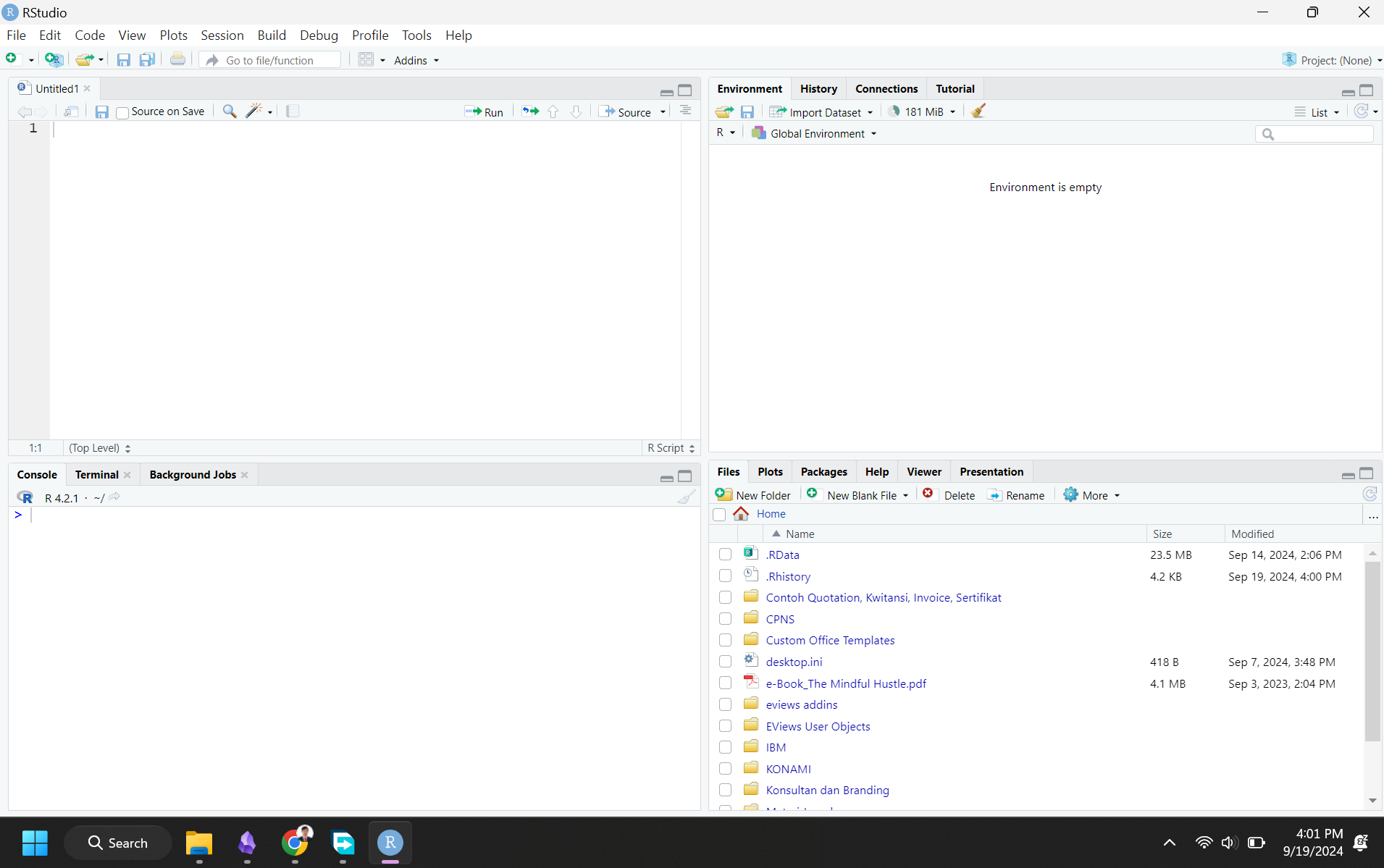Click the Show document outline icon
Screen dimensions: 1384x868
(685, 111)
